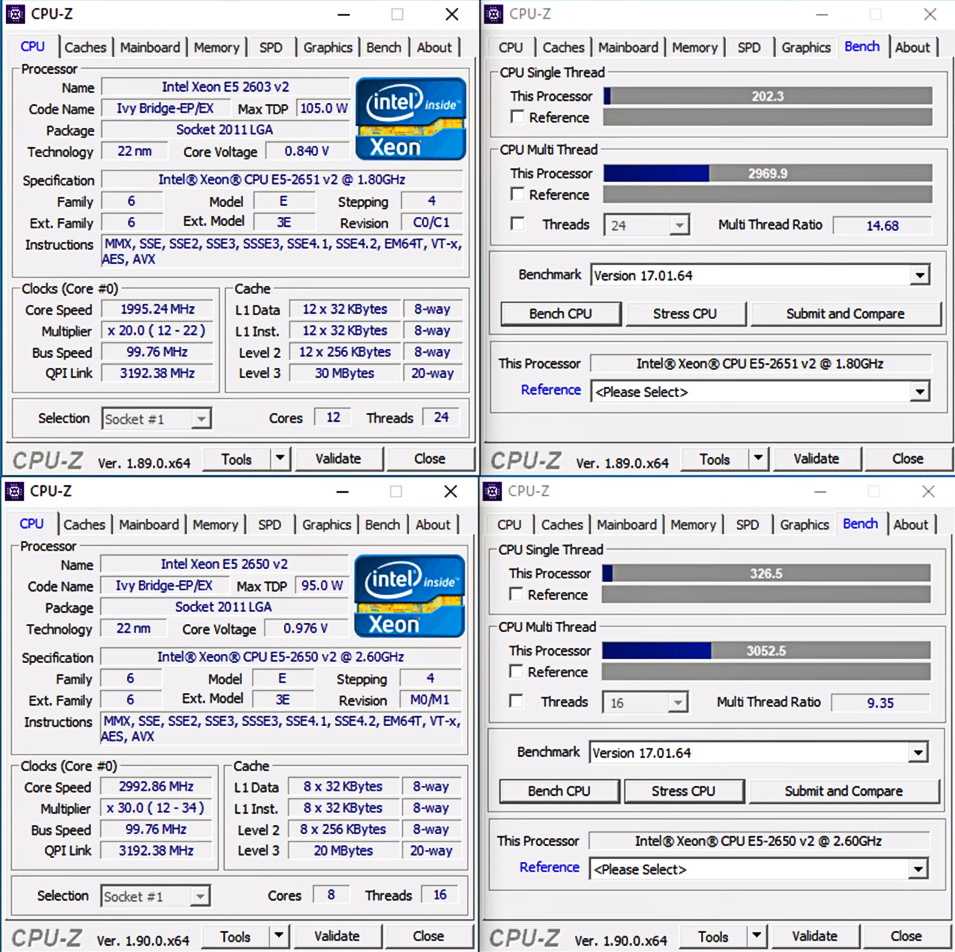Click Intel Xeon logo in E5 2650 v2 window
955x952 pixels.
click(409, 596)
